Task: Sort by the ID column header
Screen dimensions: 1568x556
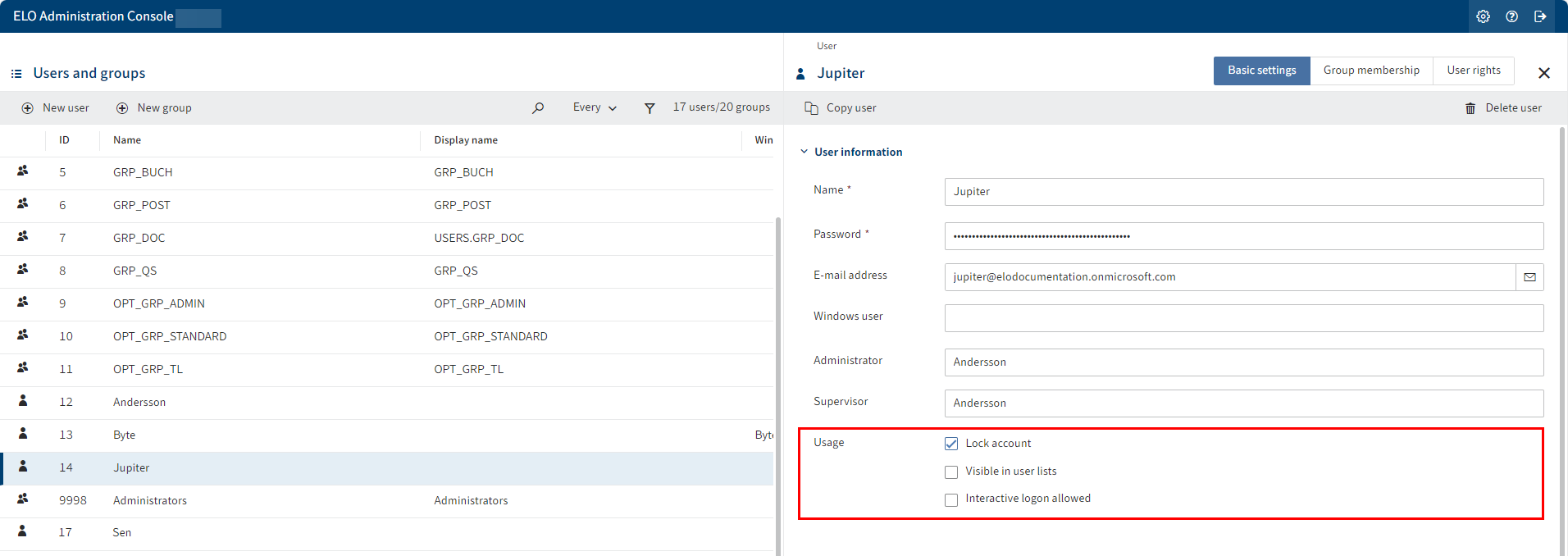Action: point(64,140)
